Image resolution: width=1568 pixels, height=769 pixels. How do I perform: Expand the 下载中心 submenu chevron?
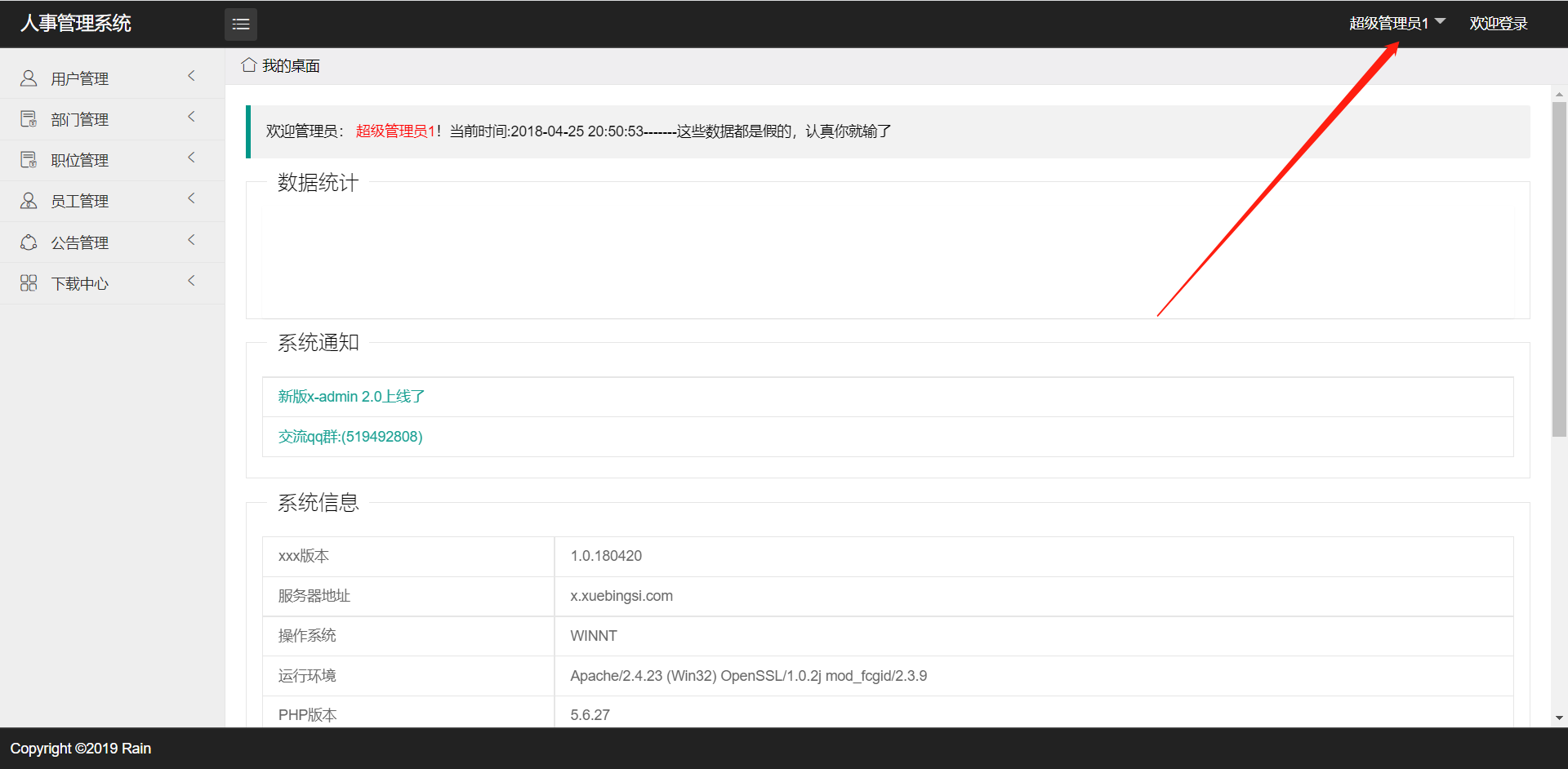click(x=192, y=281)
